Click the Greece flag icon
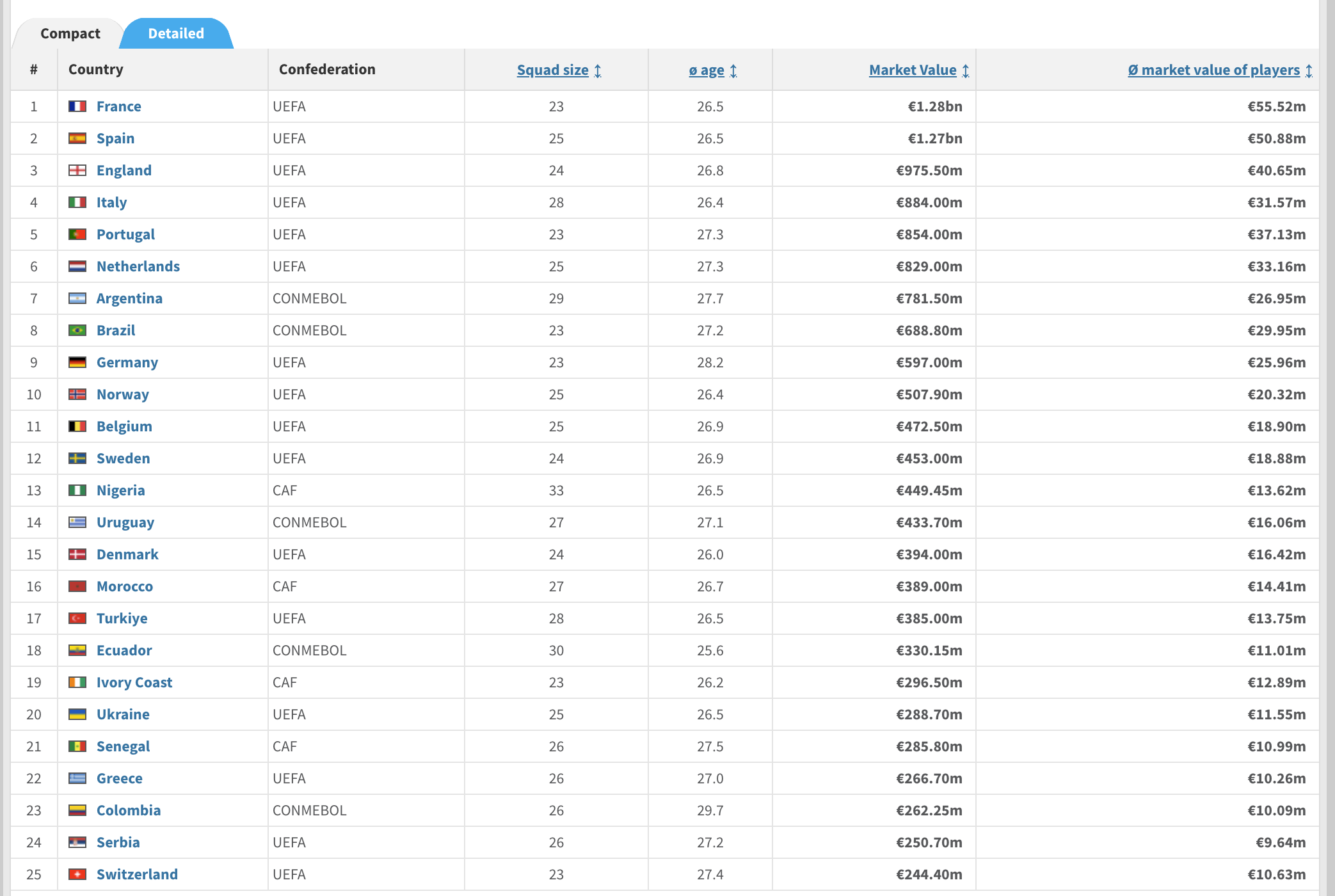 coord(77,778)
